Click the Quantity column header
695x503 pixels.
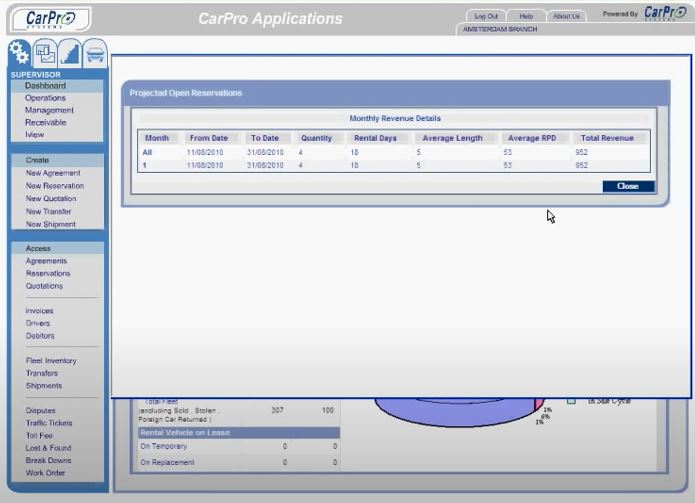[316, 138]
